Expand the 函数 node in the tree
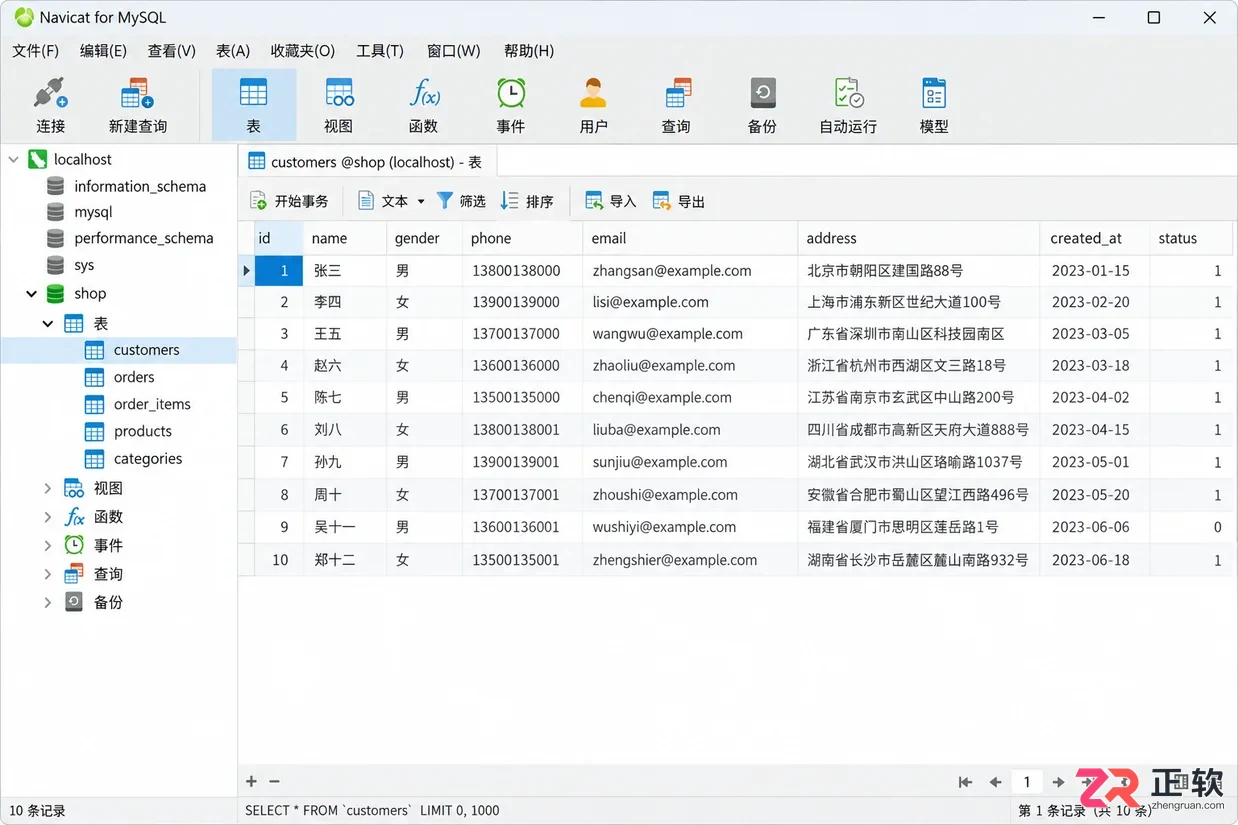 point(47,517)
